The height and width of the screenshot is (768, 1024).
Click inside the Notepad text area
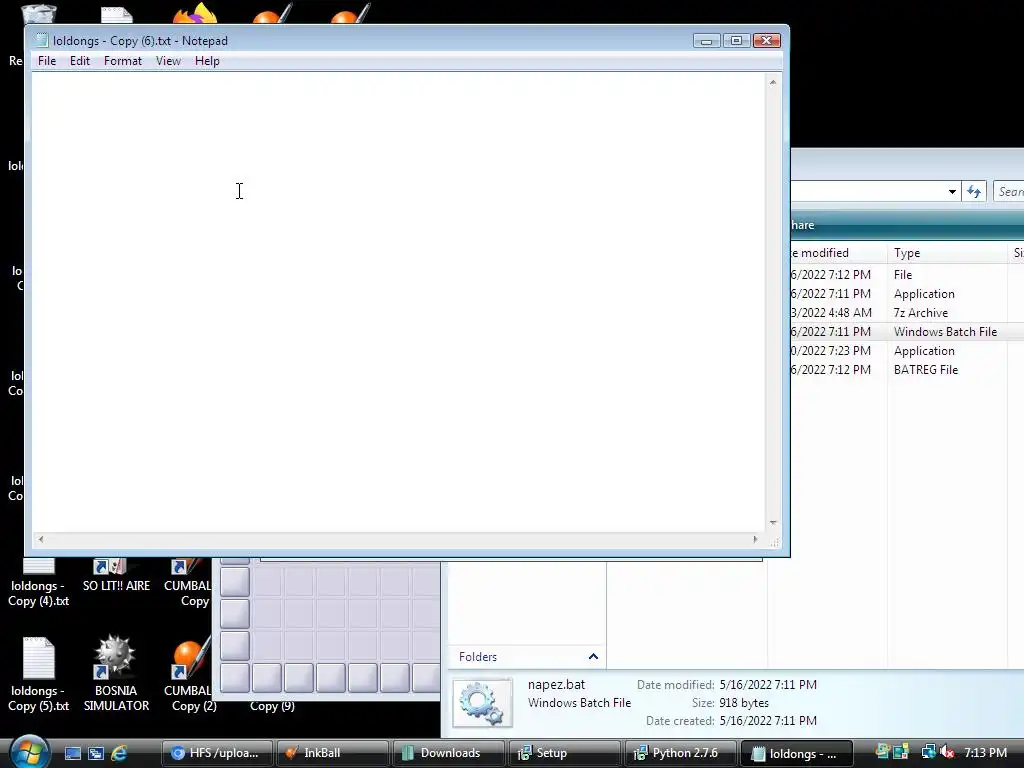point(398,302)
